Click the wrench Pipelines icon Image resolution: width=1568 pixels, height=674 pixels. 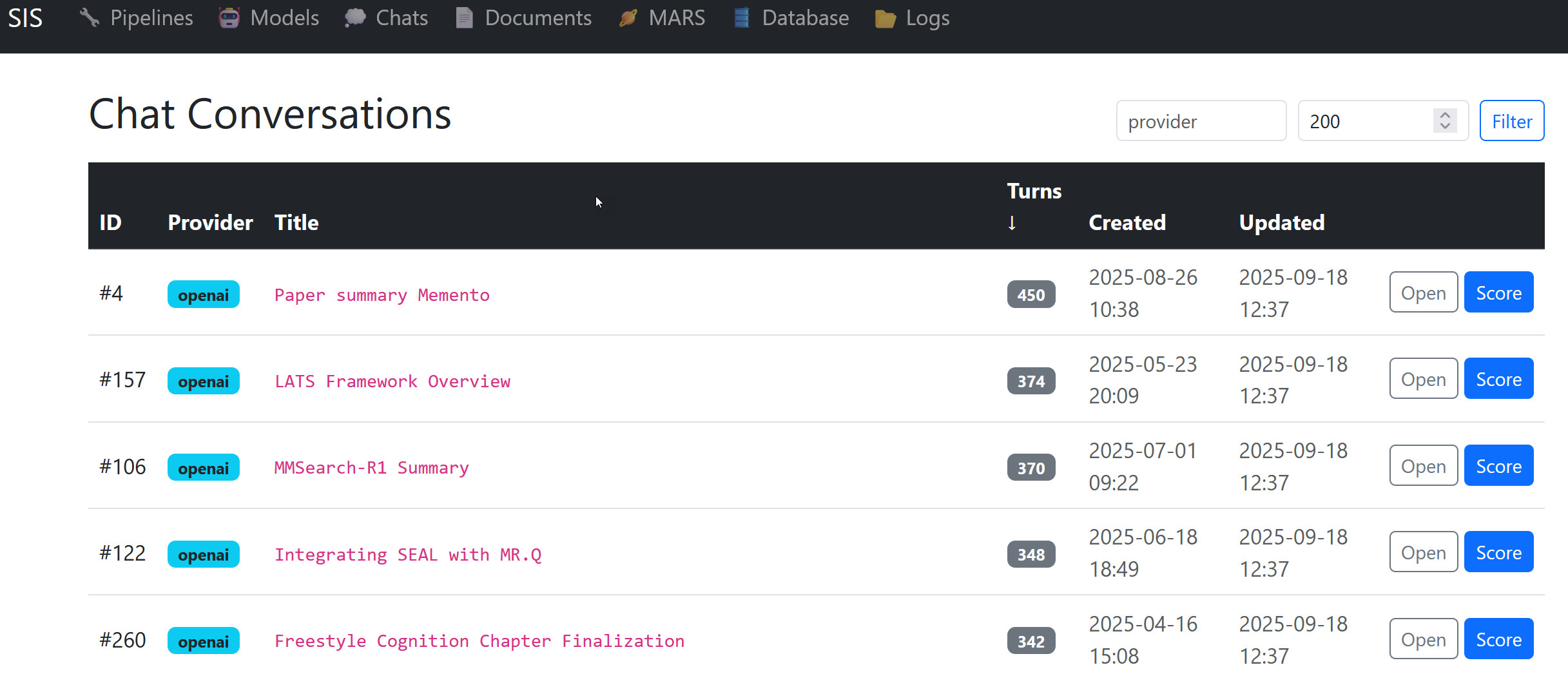(x=89, y=17)
